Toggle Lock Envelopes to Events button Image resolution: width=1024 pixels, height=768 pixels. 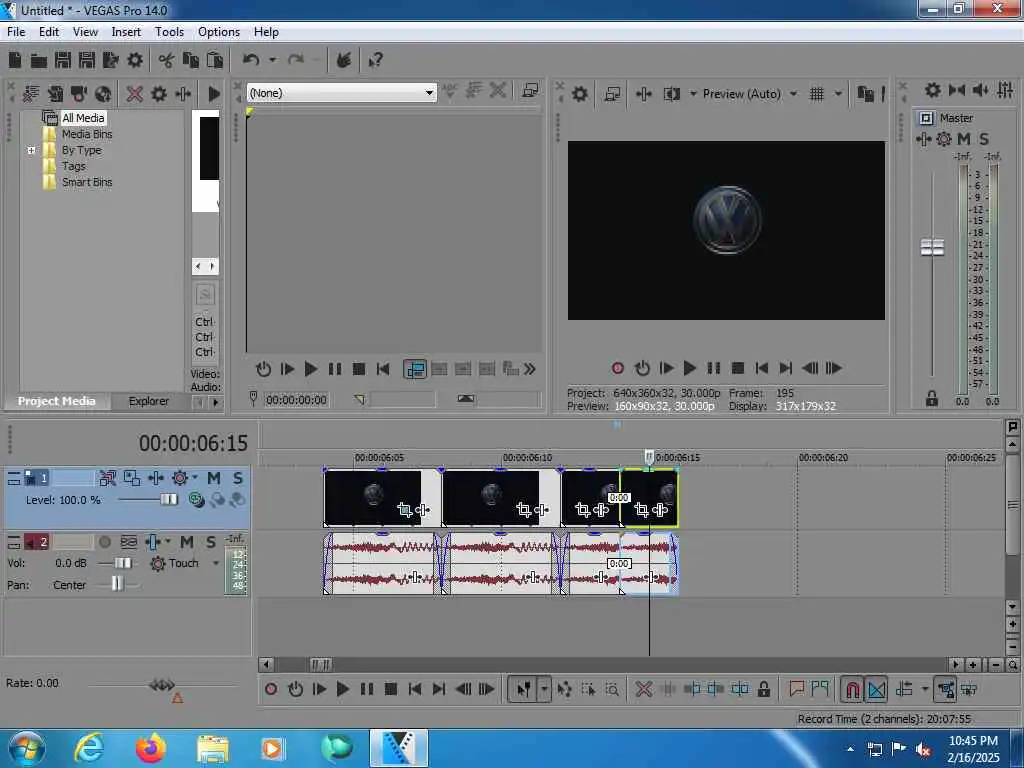tap(945, 689)
